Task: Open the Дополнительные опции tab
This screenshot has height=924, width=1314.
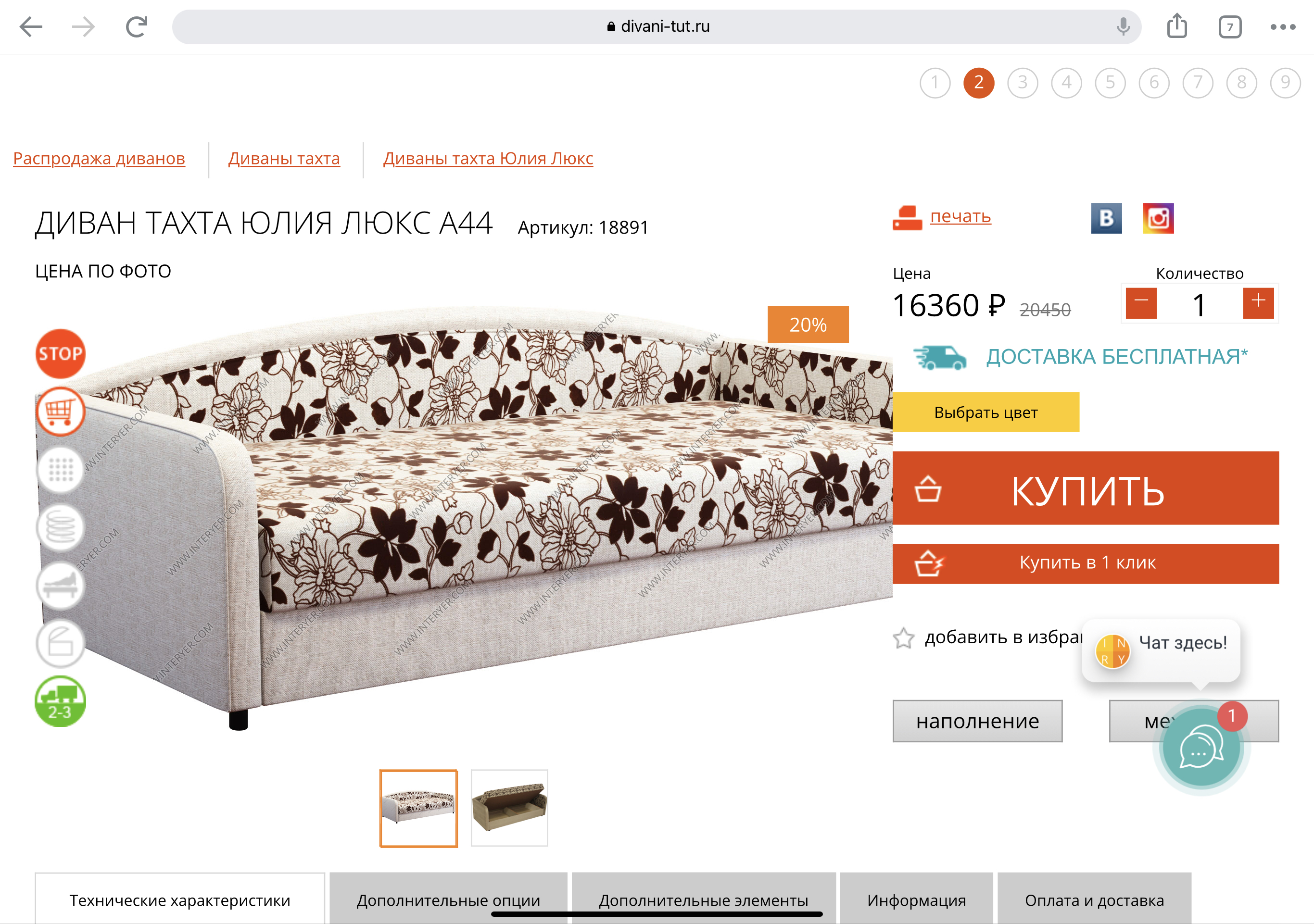Action: (448, 899)
